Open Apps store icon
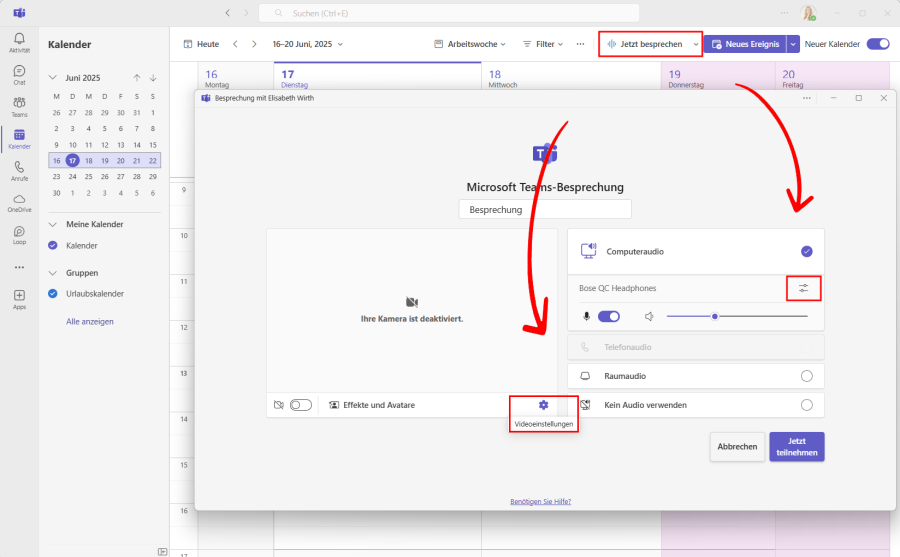Screen dimensions: 900x557 [x=19, y=299]
